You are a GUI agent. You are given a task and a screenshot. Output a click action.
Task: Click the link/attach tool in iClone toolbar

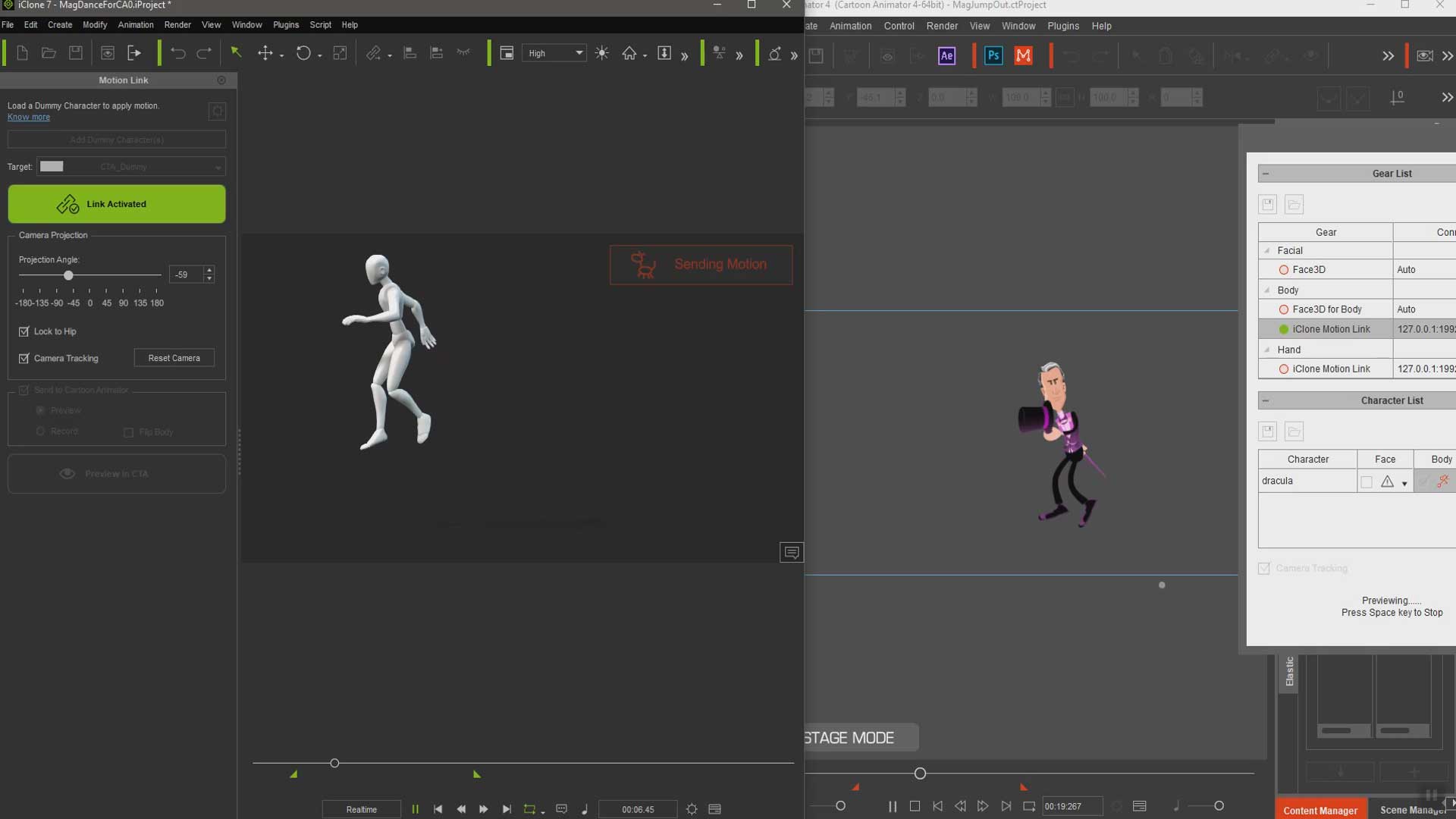[373, 53]
